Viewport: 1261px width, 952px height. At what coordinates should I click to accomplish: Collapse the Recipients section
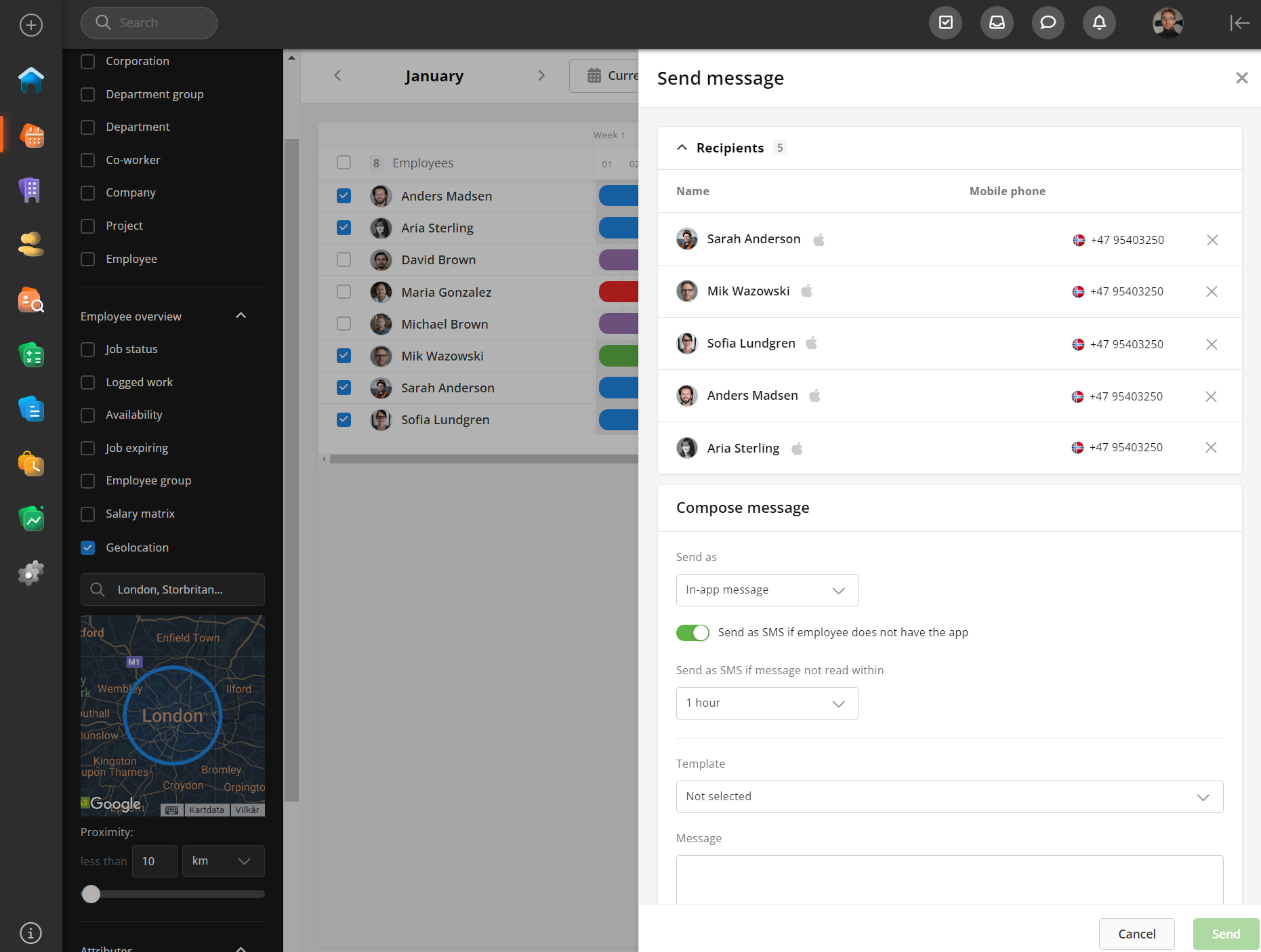coord(682,148)
